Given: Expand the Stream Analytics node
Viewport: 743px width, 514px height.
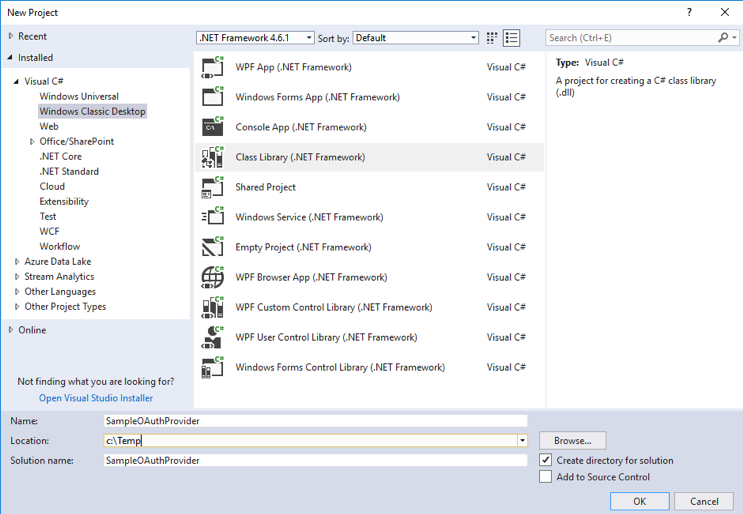Looking at the screenshot, I should click(x=17, y=277).
